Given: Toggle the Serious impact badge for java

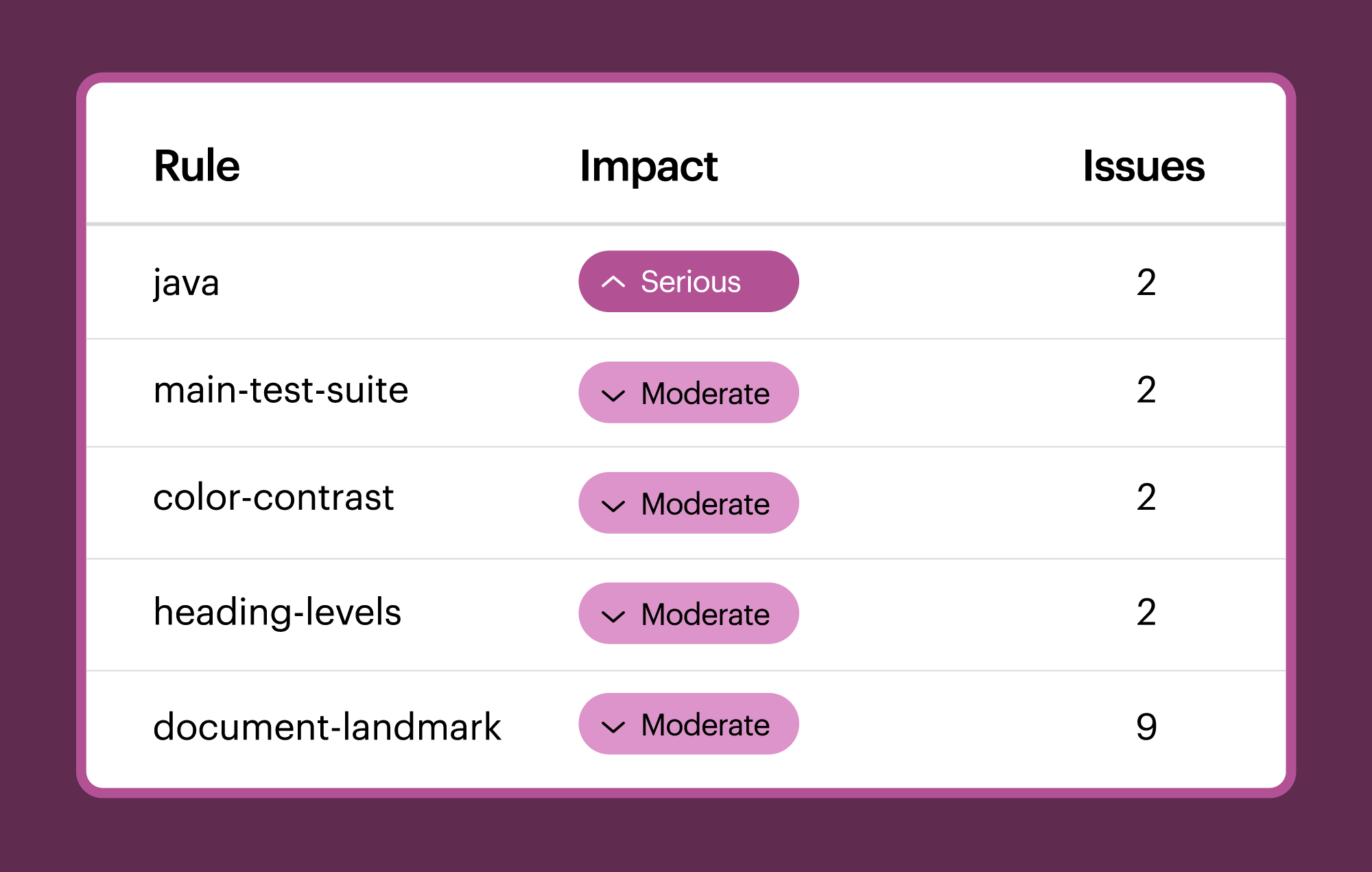Looking at the screenshot, I should (688, 281).
